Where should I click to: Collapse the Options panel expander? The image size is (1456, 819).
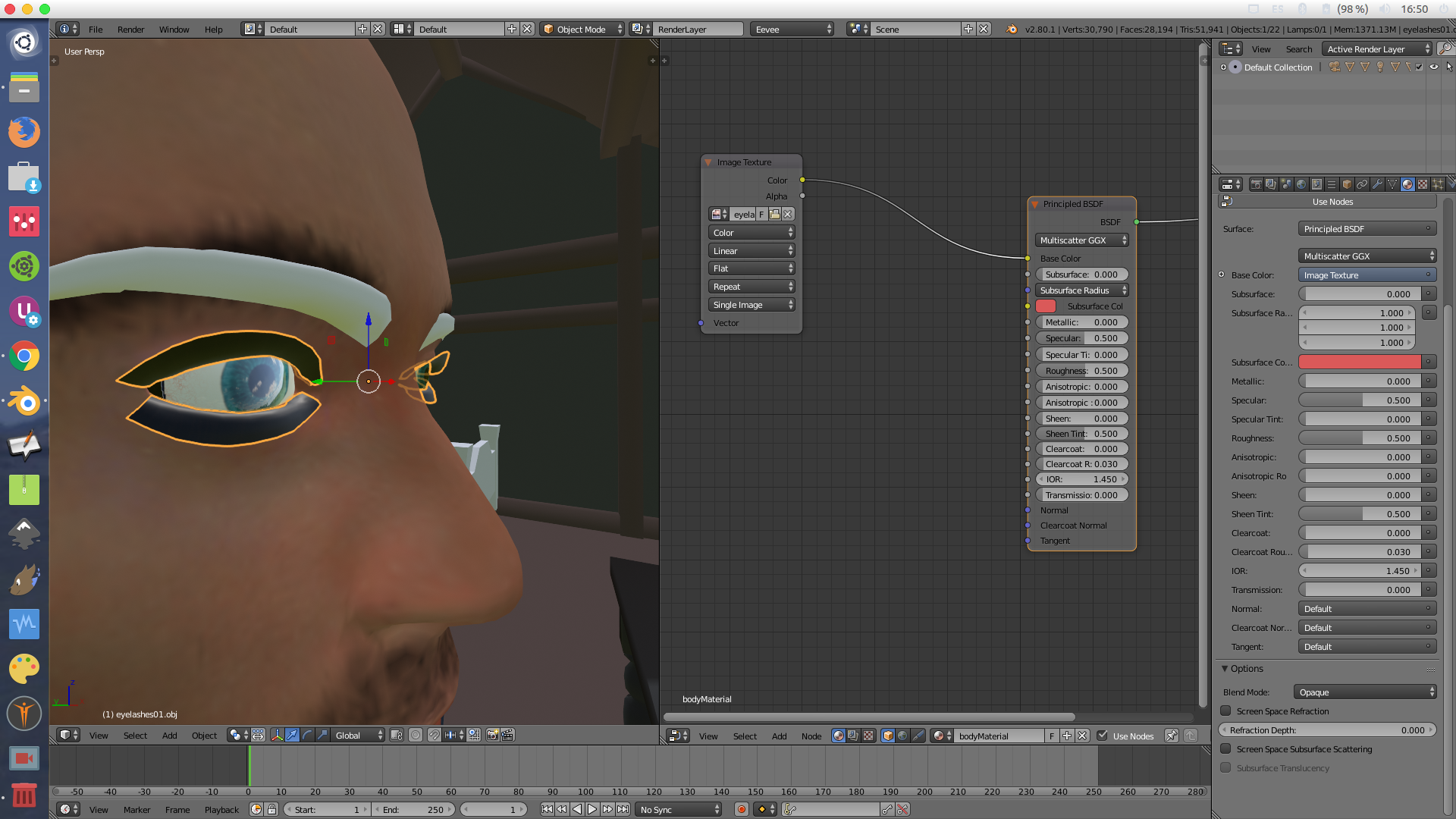click(x=1225, y=669)
